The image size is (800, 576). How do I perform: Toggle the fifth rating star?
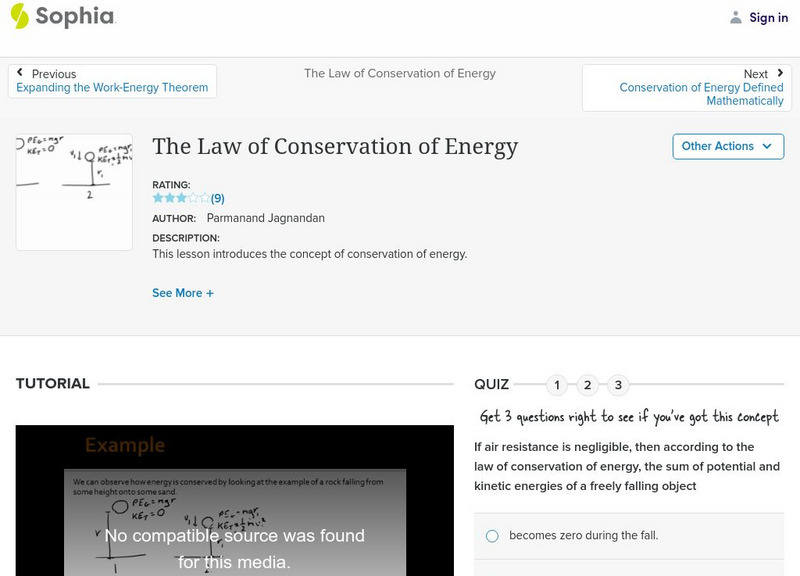click(205, 198)
